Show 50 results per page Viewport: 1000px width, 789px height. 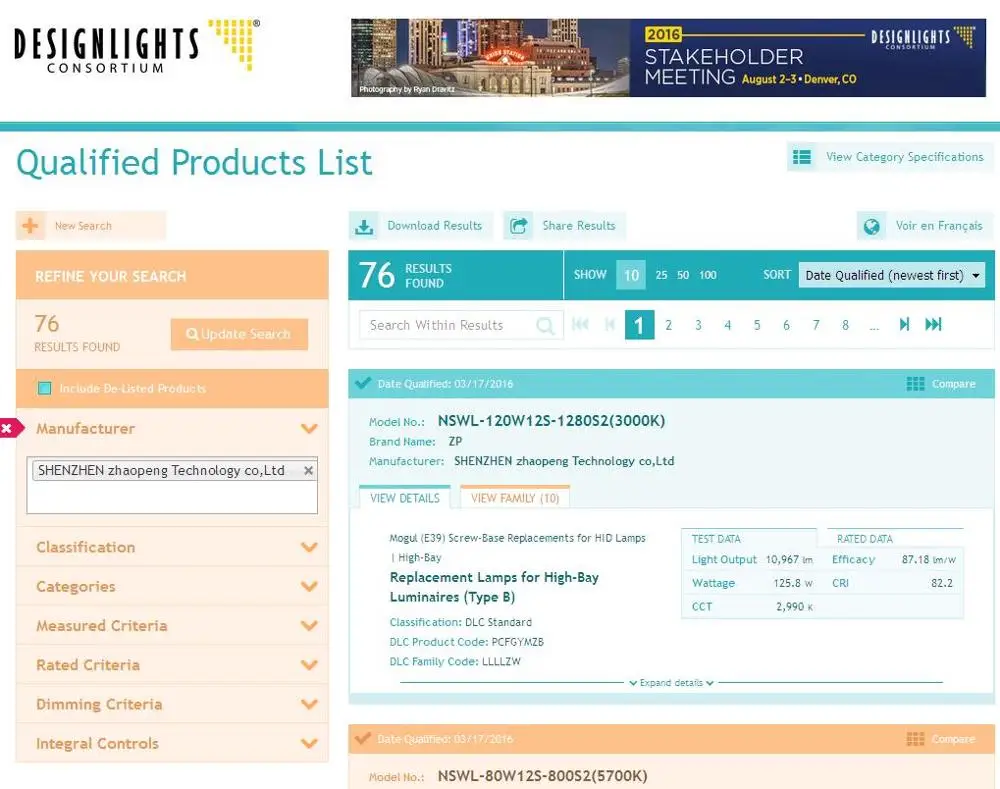tap(683, 275)
